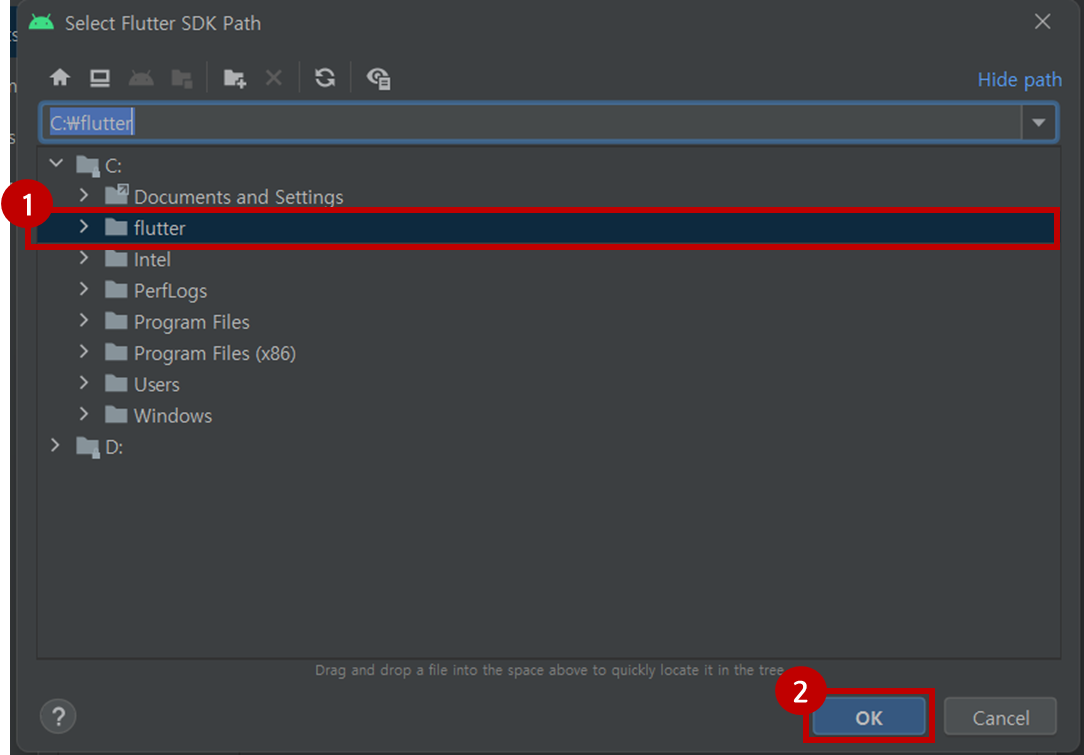1084x755 pixels.
Task: Expand the Program Files (x86) folder
Action: pos(84,352)
